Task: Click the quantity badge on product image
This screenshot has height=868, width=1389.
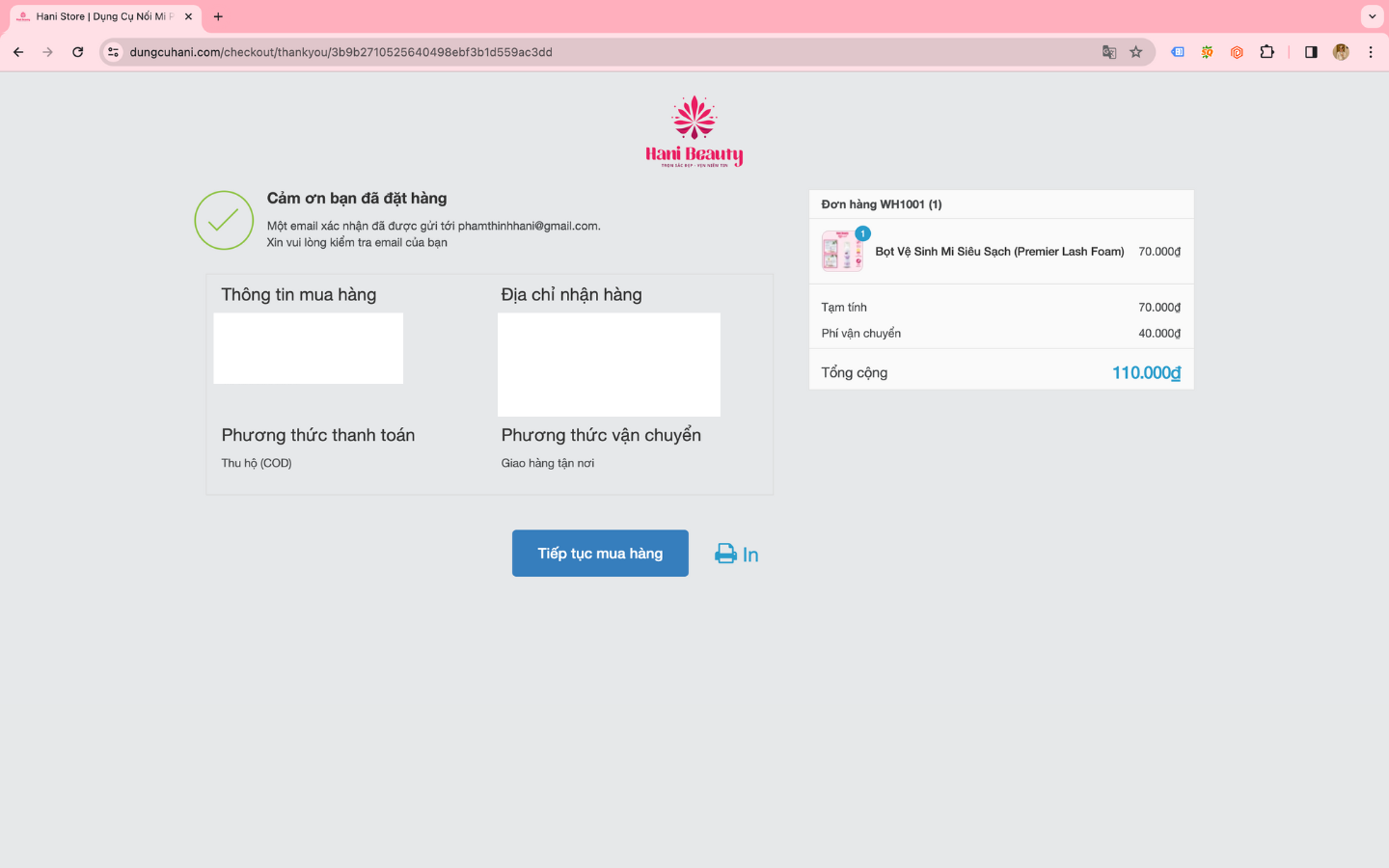Action: click(x=863, y=233)
